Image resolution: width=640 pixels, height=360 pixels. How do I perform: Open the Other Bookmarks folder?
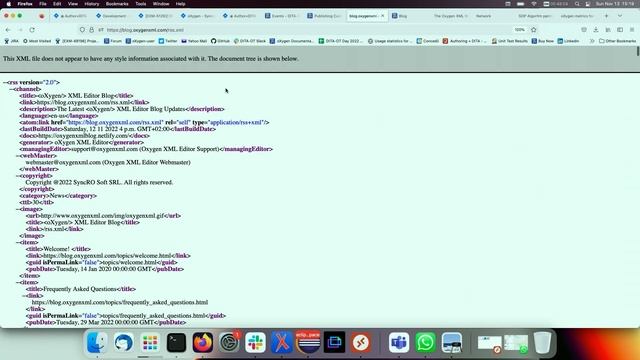(x=618, y=41)
